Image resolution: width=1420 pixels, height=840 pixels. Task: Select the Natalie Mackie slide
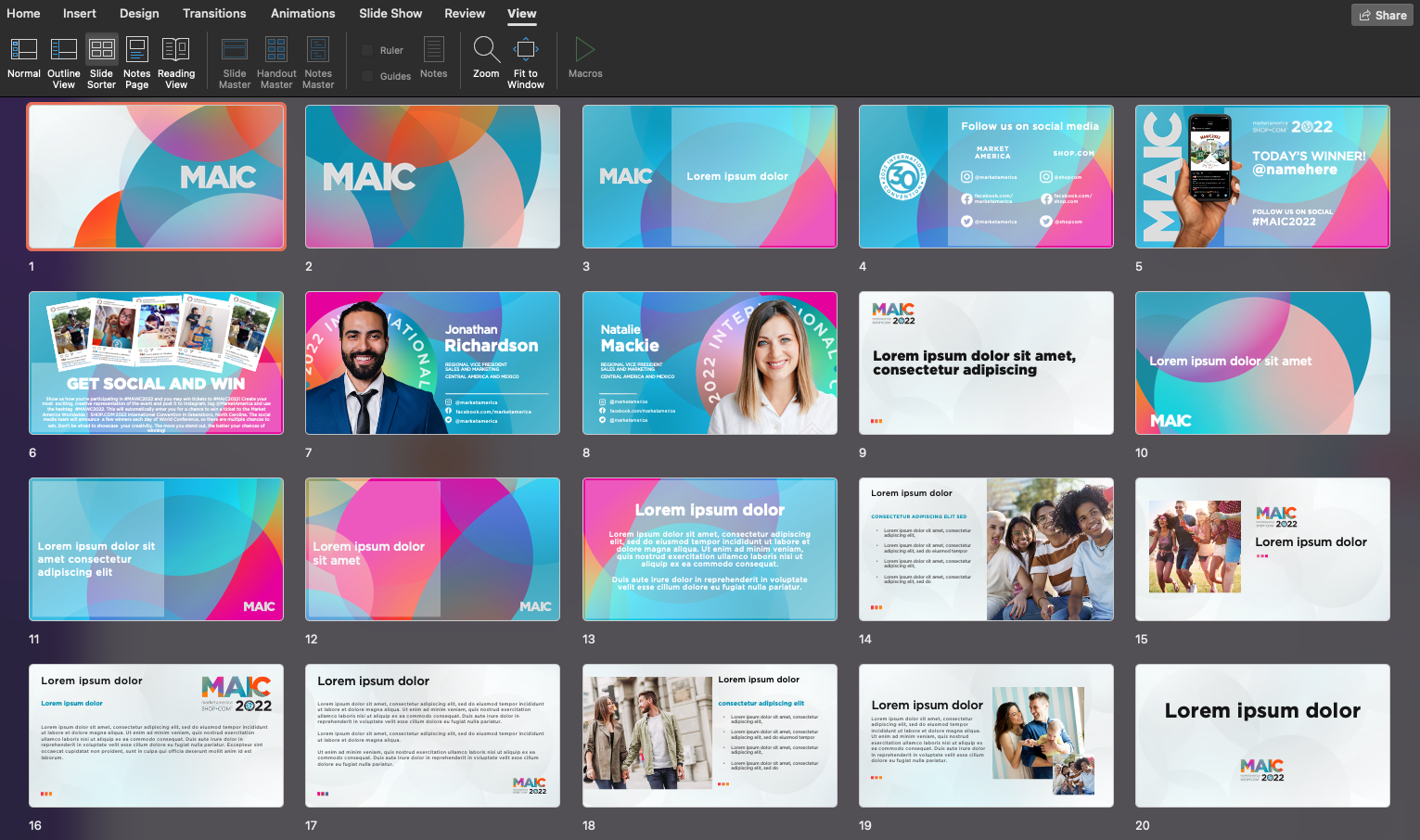tap(710, 363)
